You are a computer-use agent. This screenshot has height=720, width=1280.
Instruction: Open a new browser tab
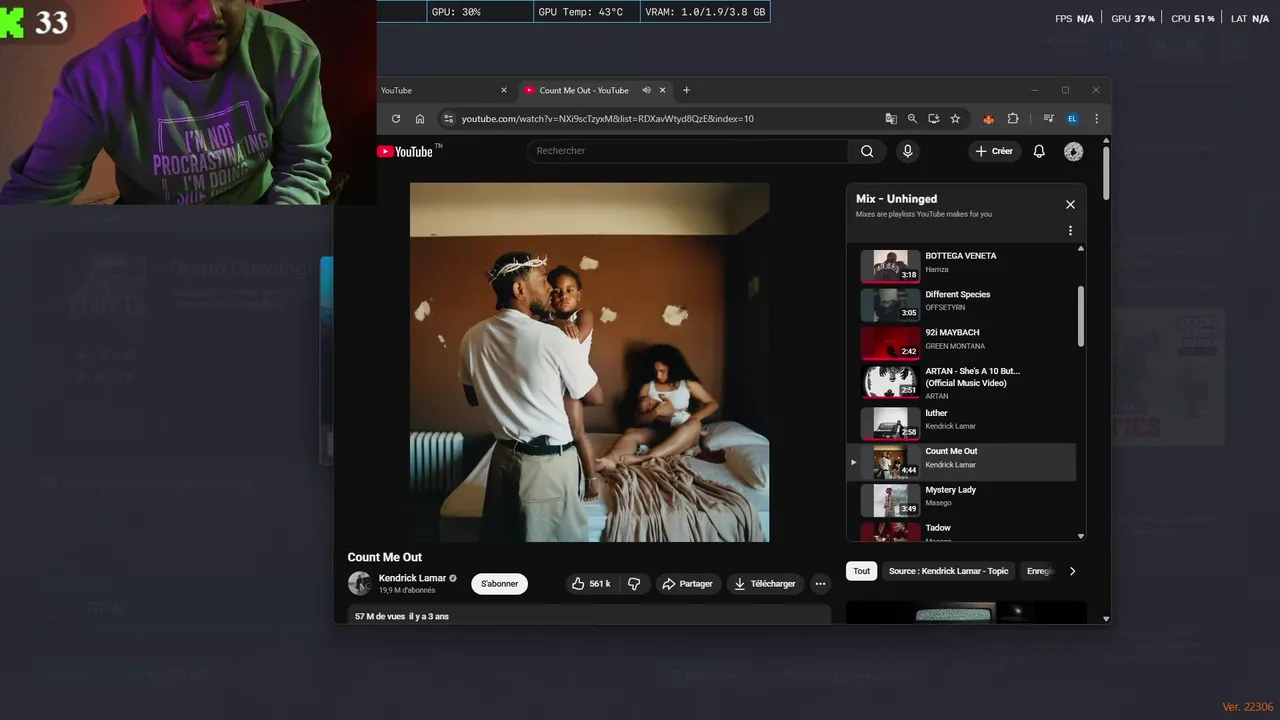coord(686,90)
